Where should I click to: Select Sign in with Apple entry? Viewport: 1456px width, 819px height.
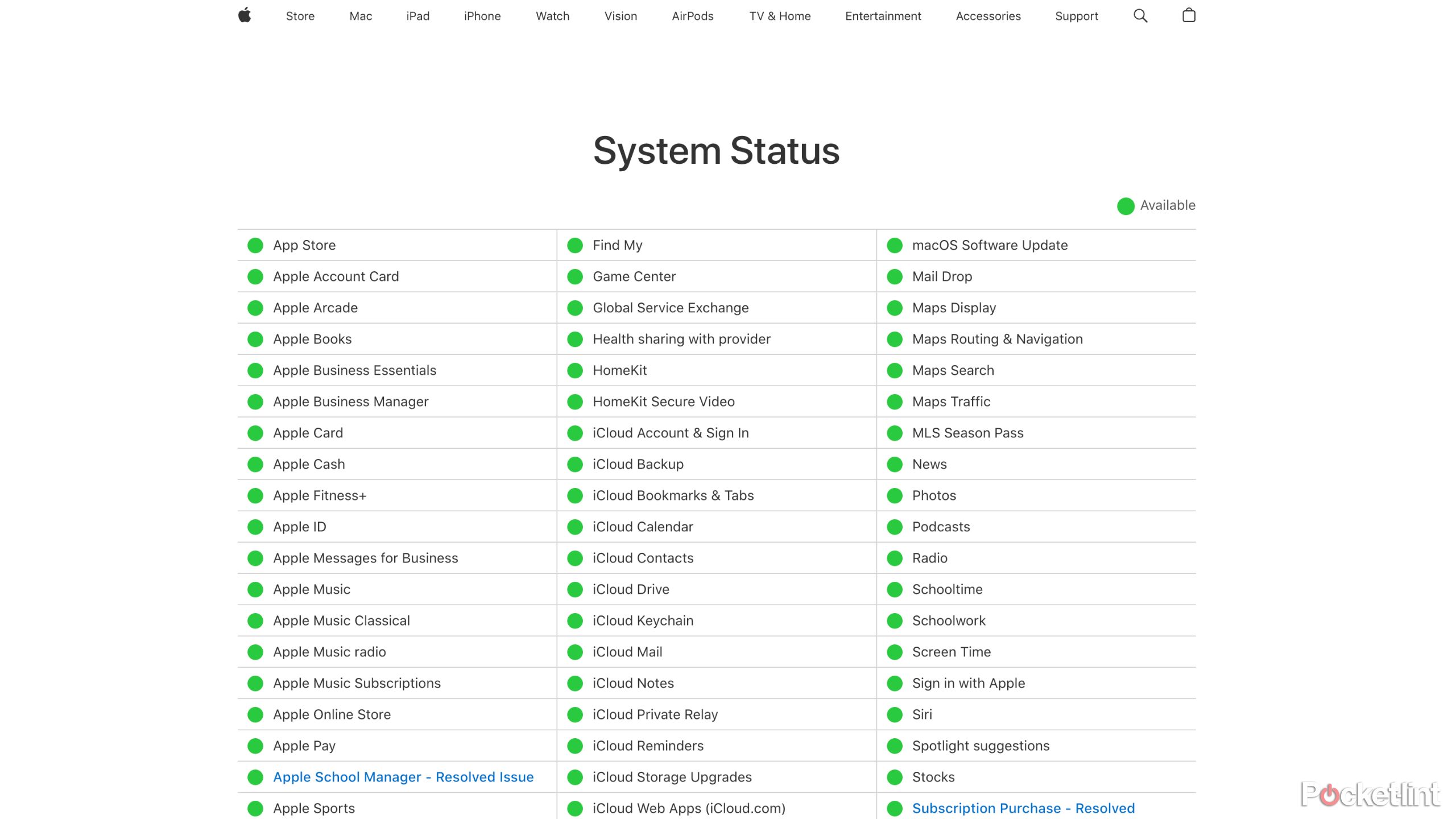[x=1036, y=683]
